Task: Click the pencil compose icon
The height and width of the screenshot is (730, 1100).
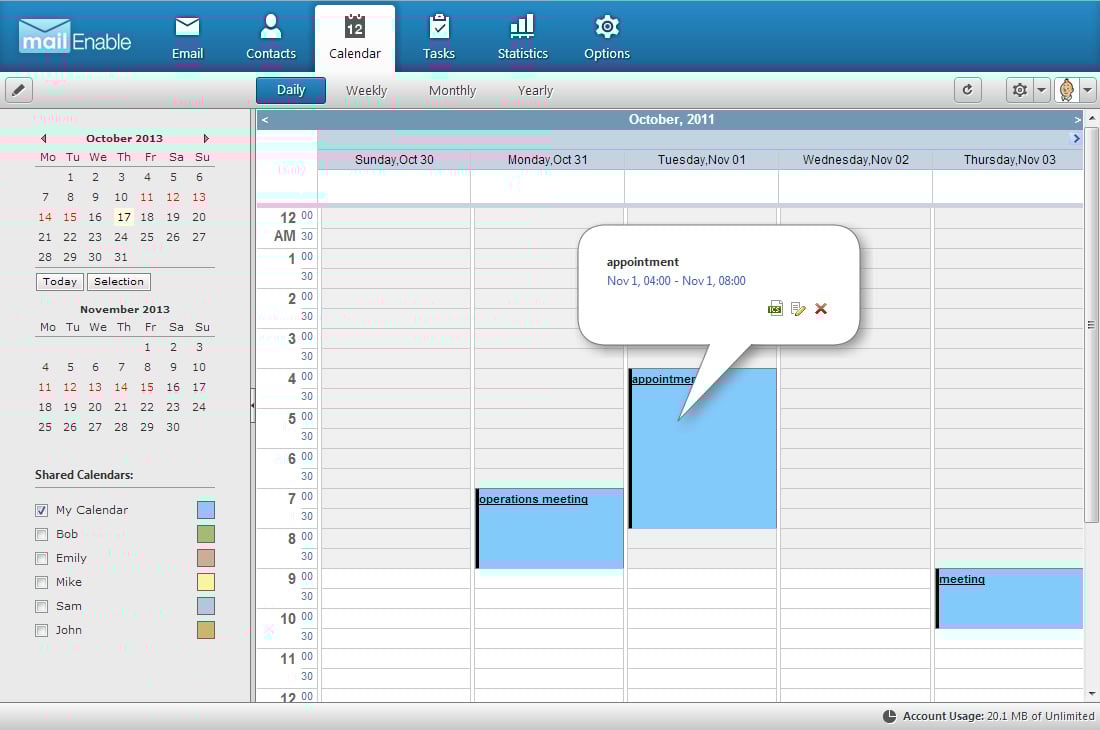Action: [19, 90]
